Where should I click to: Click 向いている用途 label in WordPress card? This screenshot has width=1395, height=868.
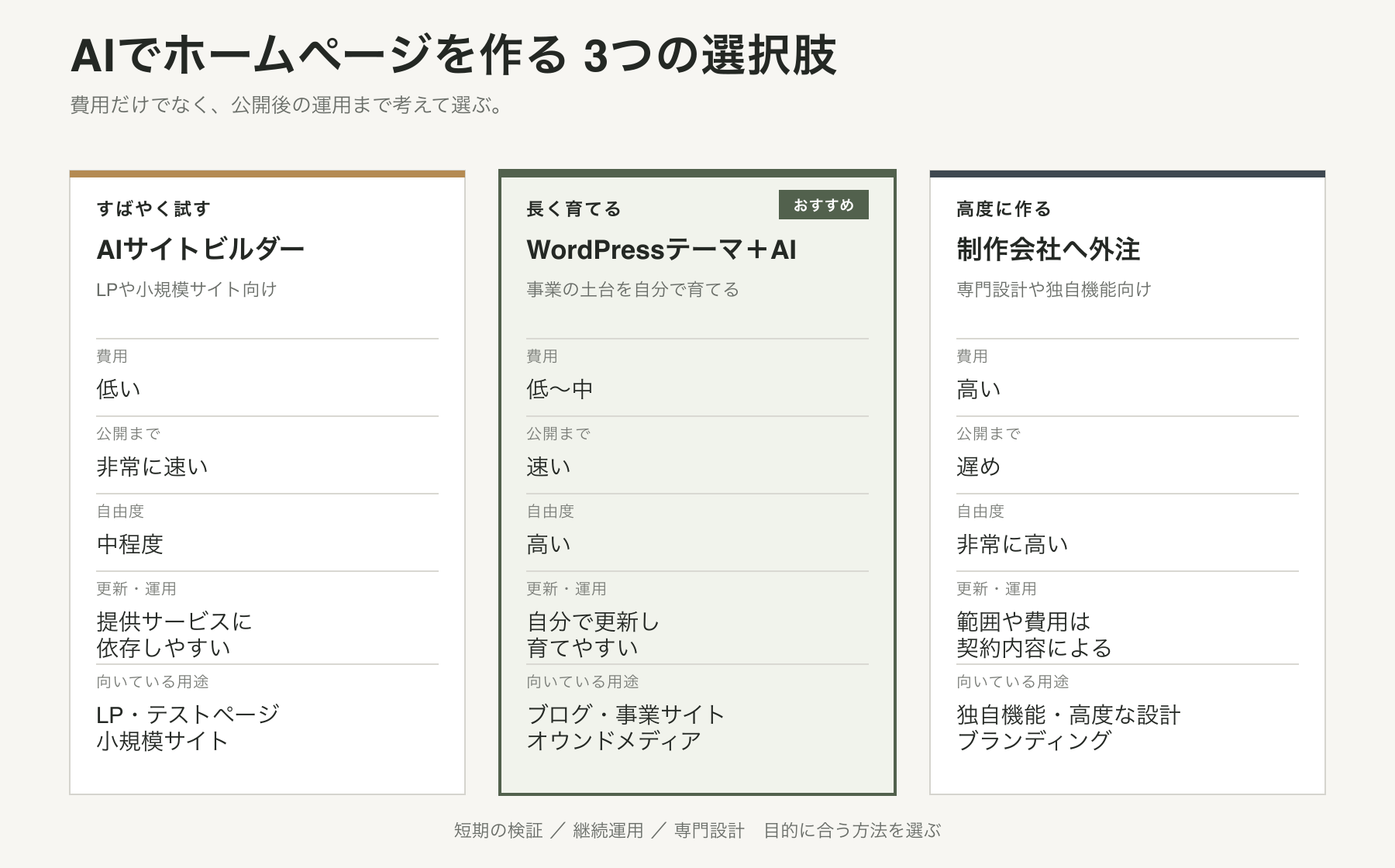583,681
